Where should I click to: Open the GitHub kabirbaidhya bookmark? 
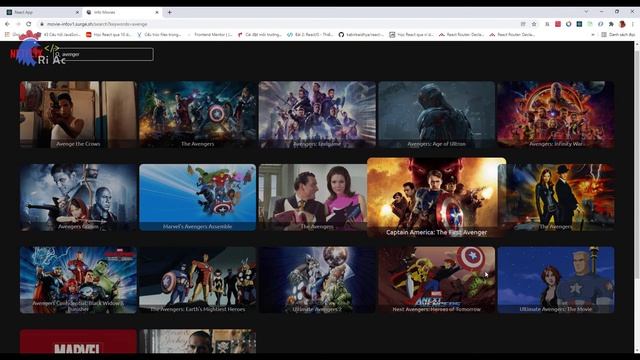point(361,35)
